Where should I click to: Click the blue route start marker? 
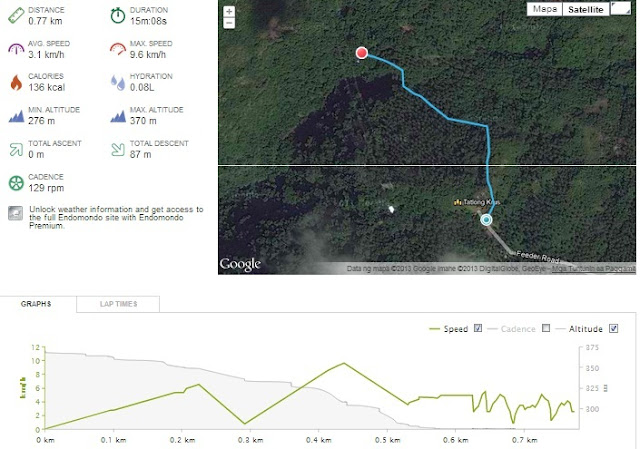(487, 220)
